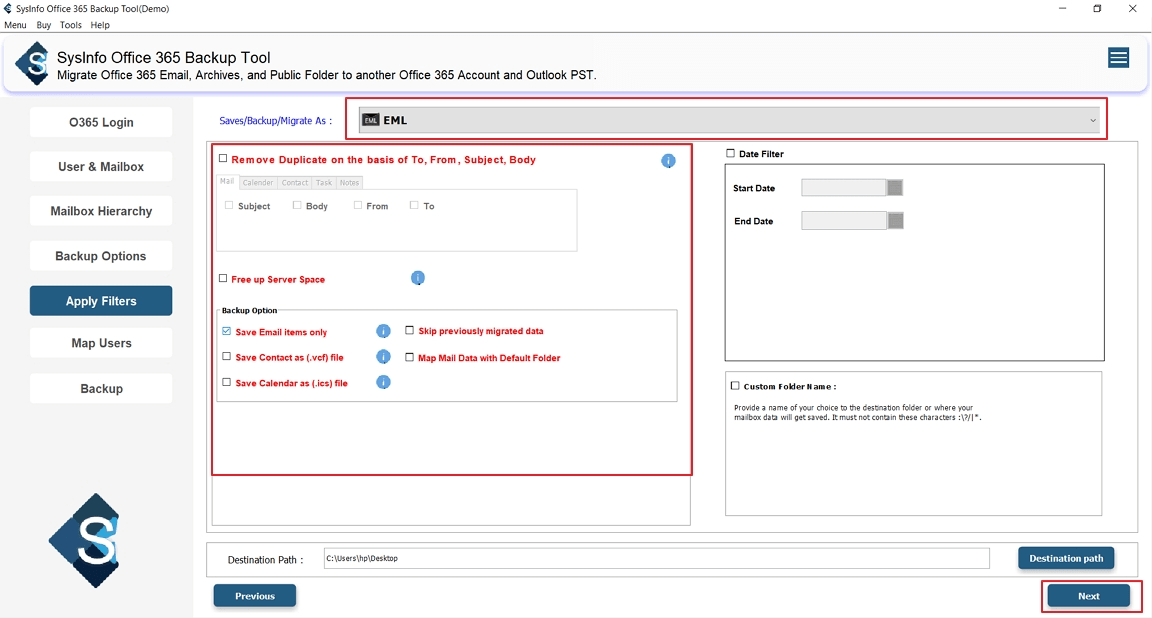This screenshot has width=1152, height=618.
Task: Switch to the Mail tab
Action: (227, 182)
